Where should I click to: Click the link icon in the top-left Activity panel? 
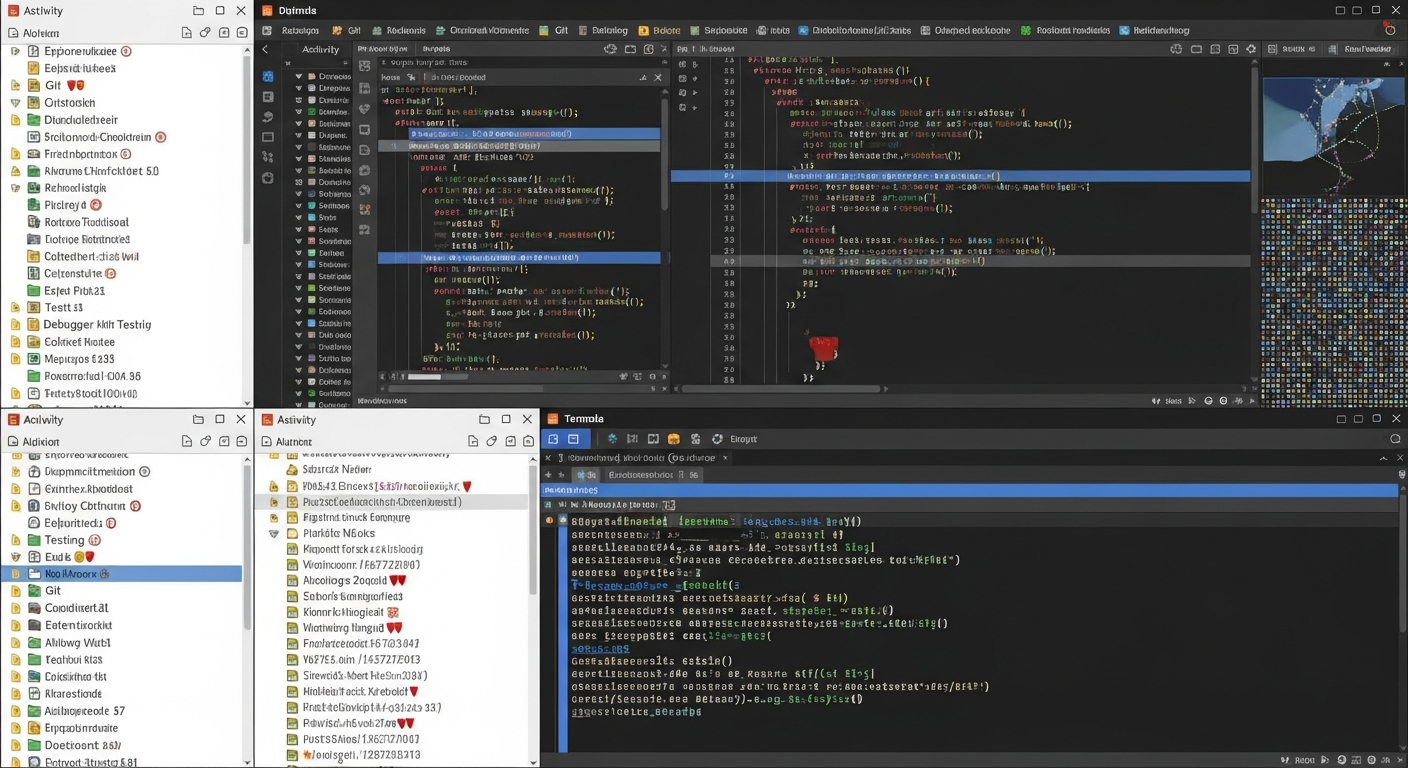click(205, 33)
